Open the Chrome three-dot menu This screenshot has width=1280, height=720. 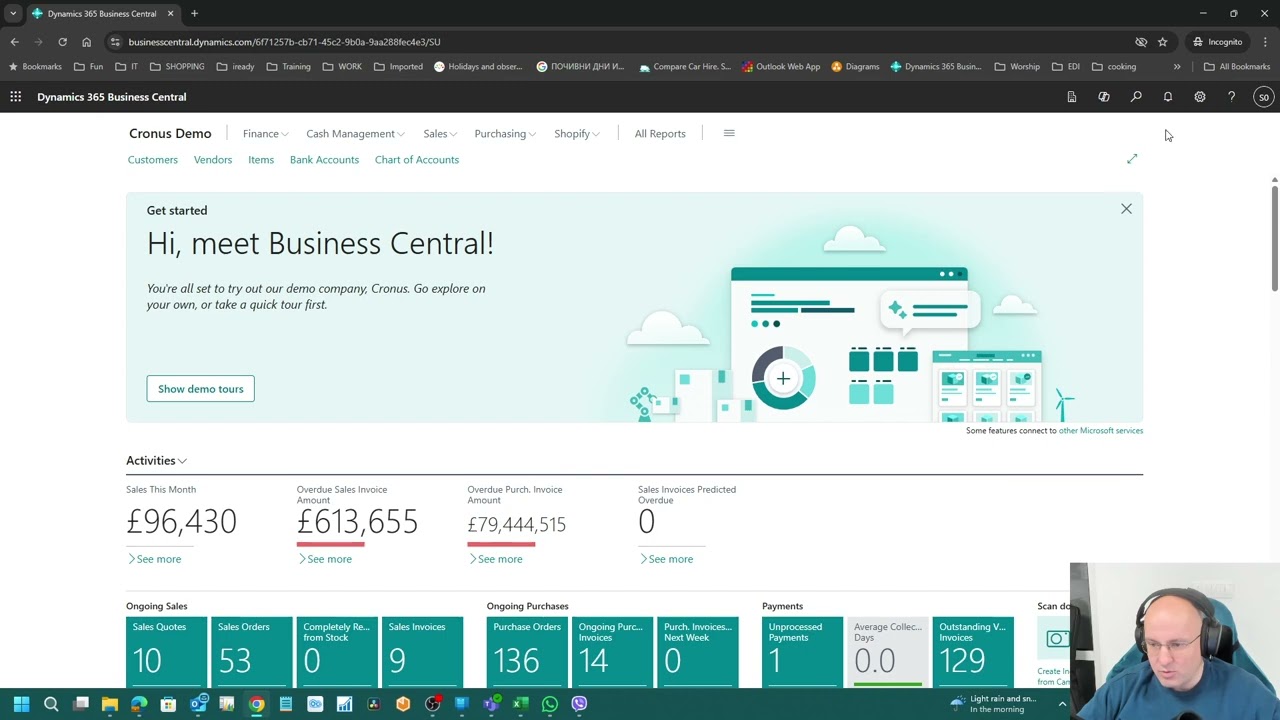coord(1265,42)
